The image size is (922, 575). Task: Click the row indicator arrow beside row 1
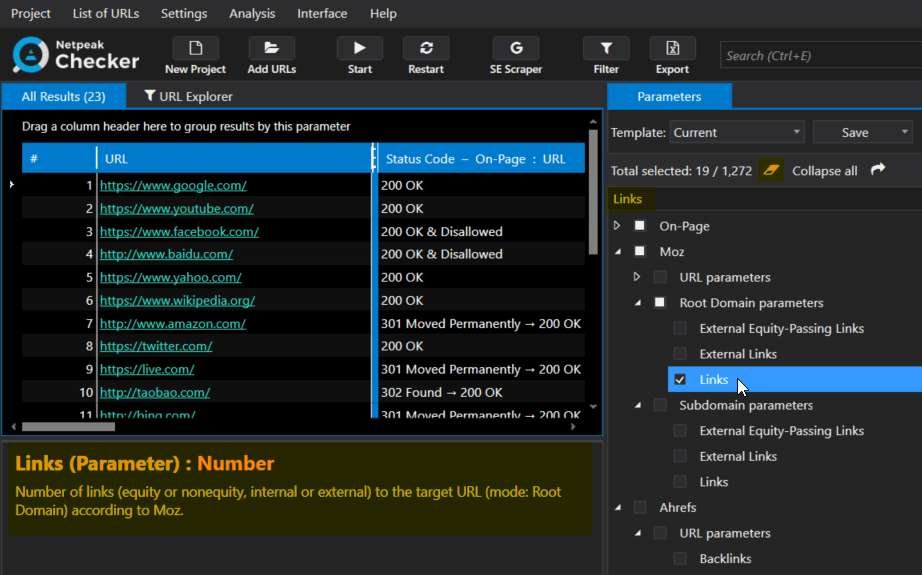click(12, 185)
